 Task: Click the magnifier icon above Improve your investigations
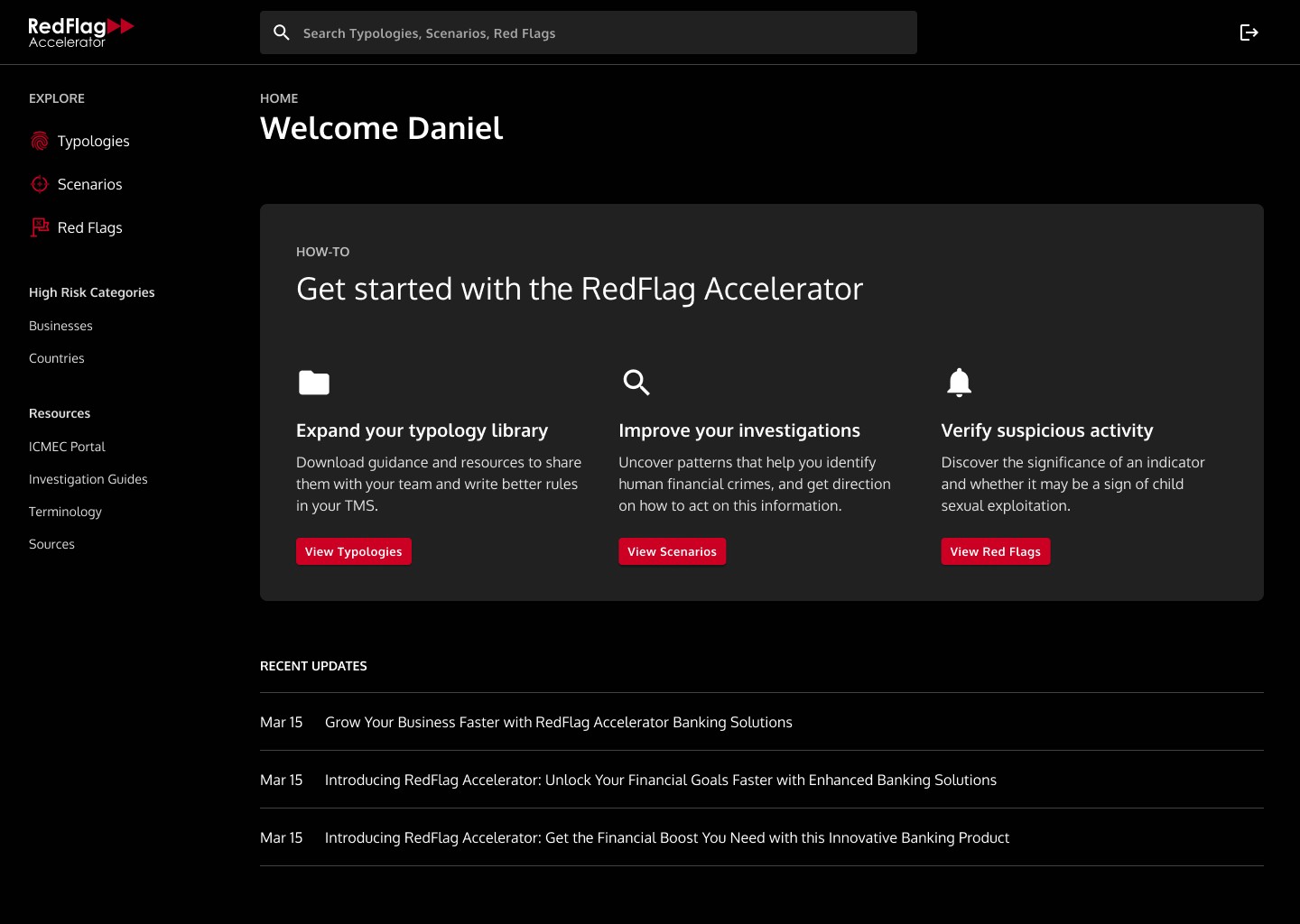coord(636,383)
